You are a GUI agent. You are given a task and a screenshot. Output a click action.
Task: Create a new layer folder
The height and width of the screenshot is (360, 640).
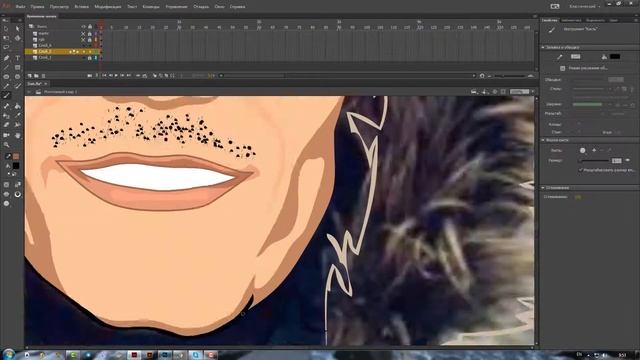pos(36,76)
